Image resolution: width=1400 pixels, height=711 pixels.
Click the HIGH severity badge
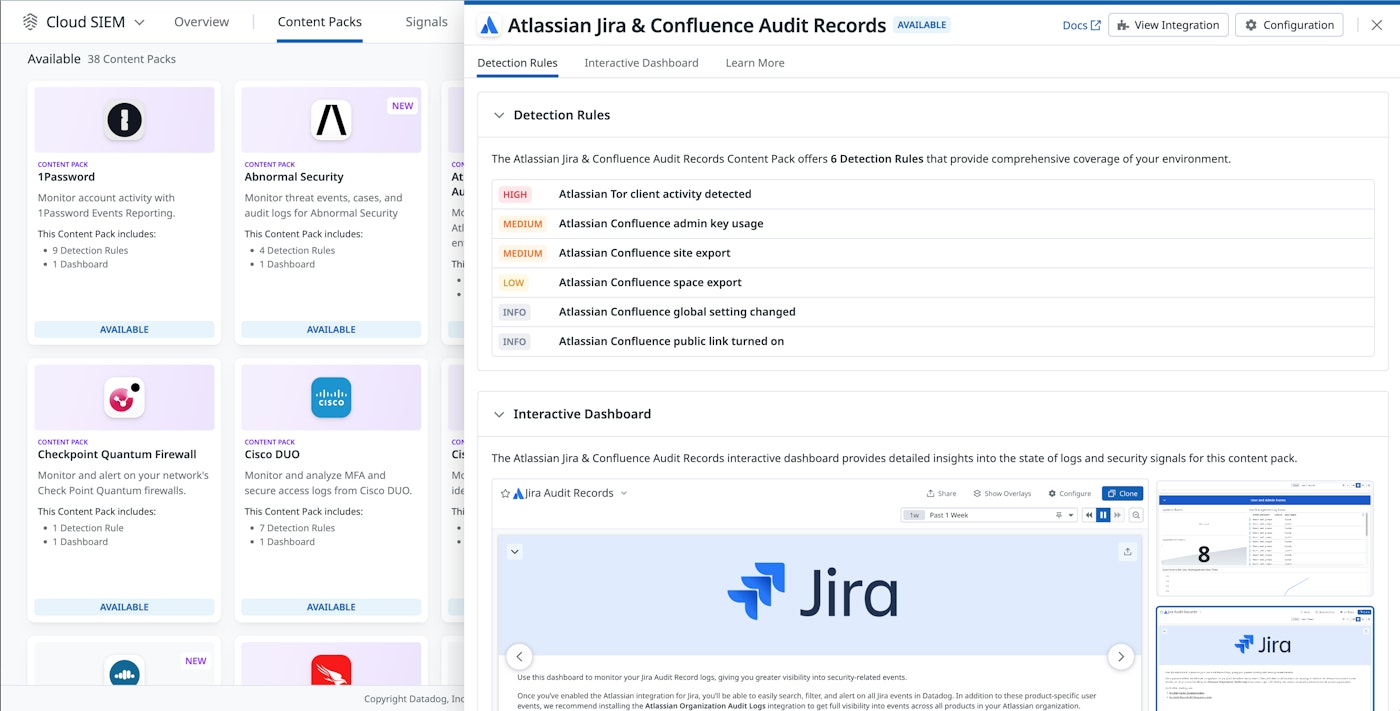coord(515,195)
